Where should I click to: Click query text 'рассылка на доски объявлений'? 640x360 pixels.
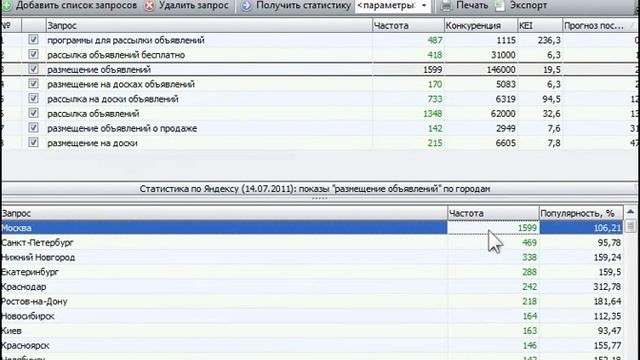pos(113,99)
